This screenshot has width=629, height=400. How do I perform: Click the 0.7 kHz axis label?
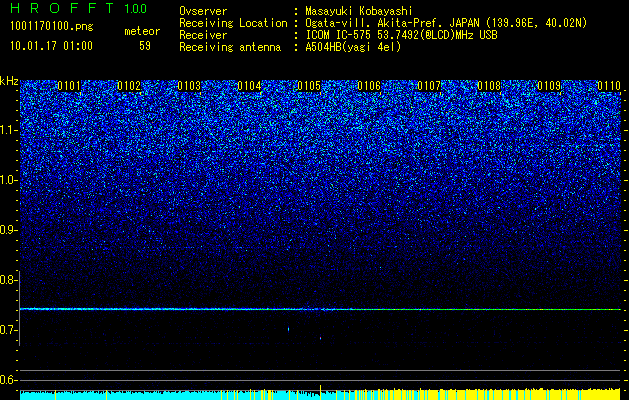point(9,330)
